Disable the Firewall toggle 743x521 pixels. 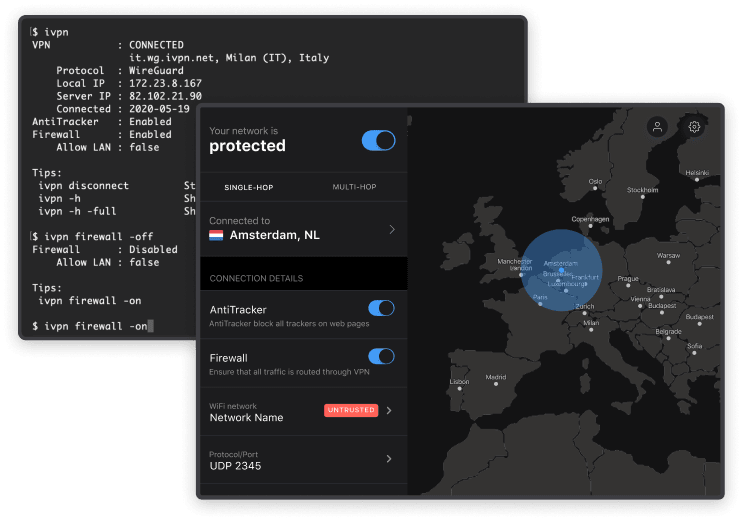[381, 356]
